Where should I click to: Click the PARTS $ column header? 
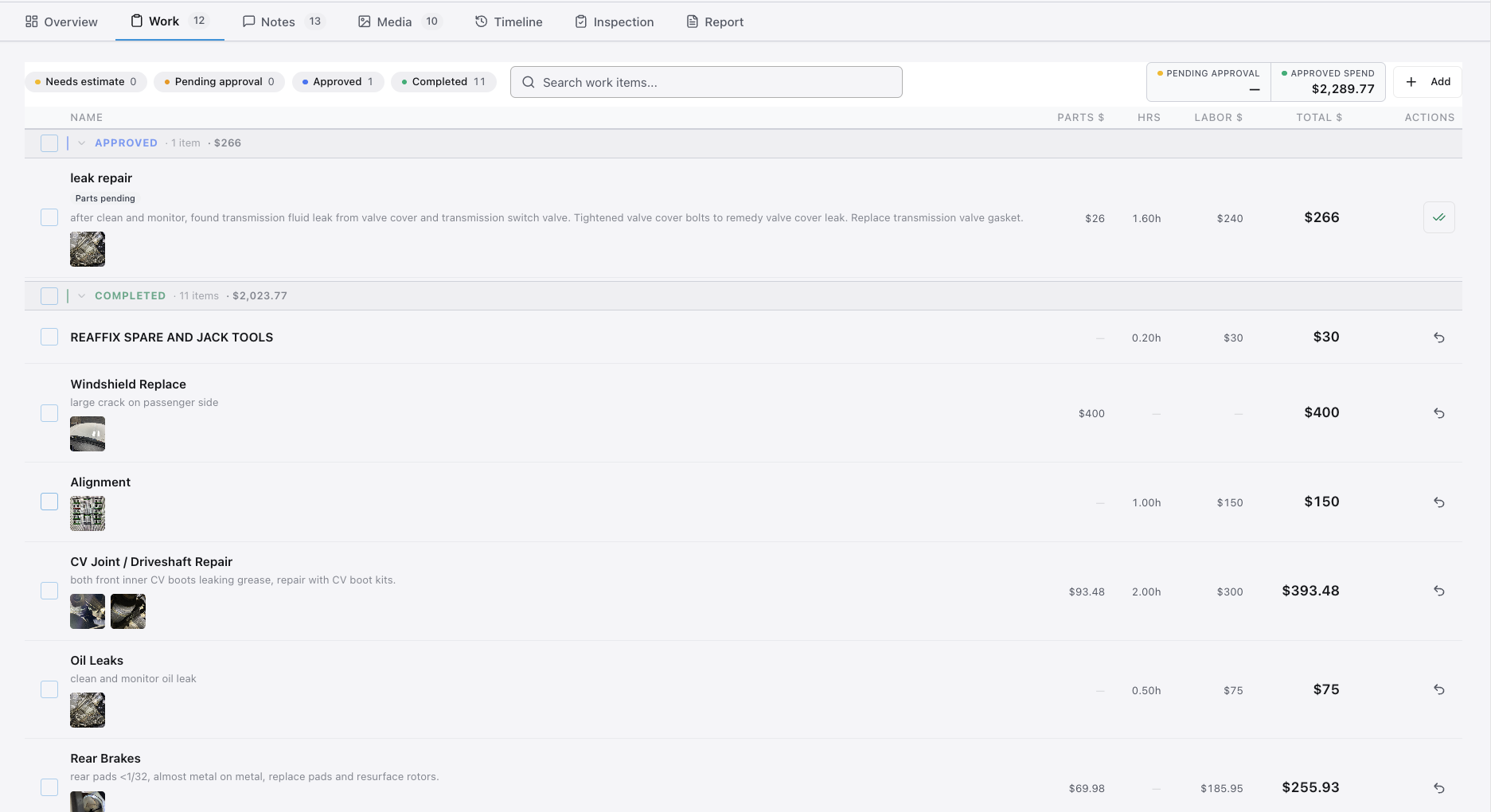[1080, 117]
